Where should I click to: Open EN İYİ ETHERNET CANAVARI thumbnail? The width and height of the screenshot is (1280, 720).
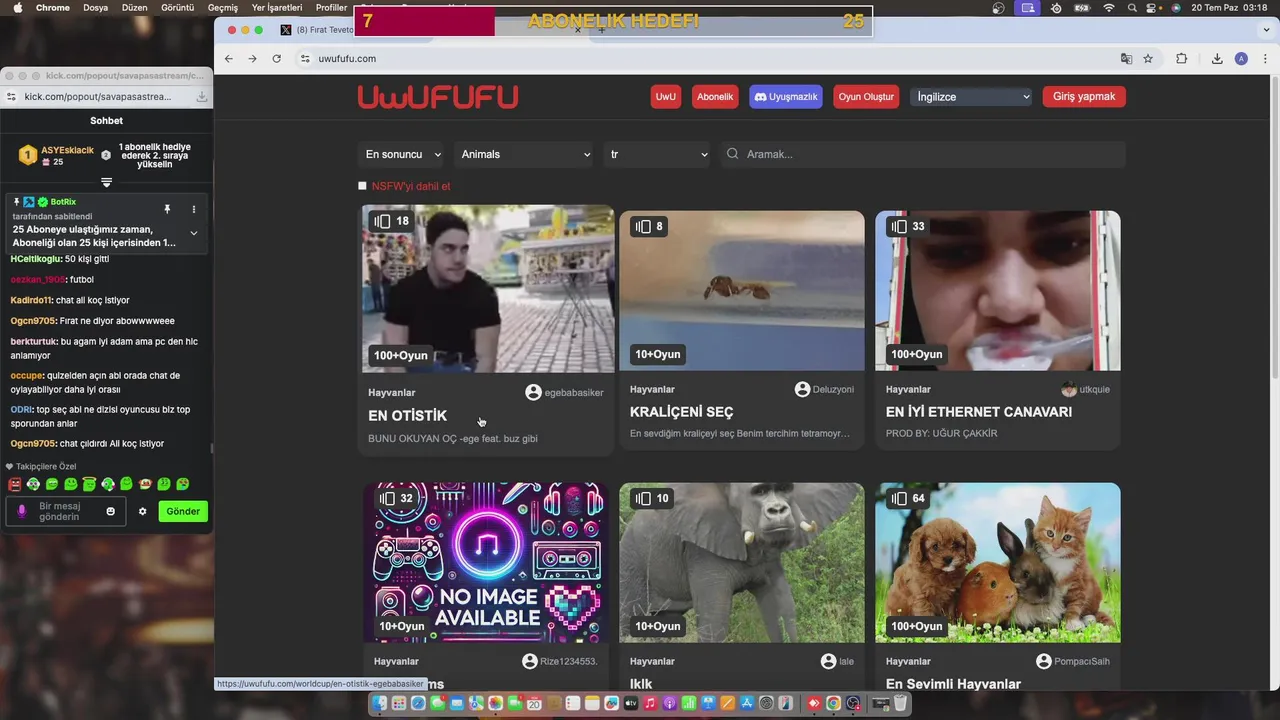(998, 290)
